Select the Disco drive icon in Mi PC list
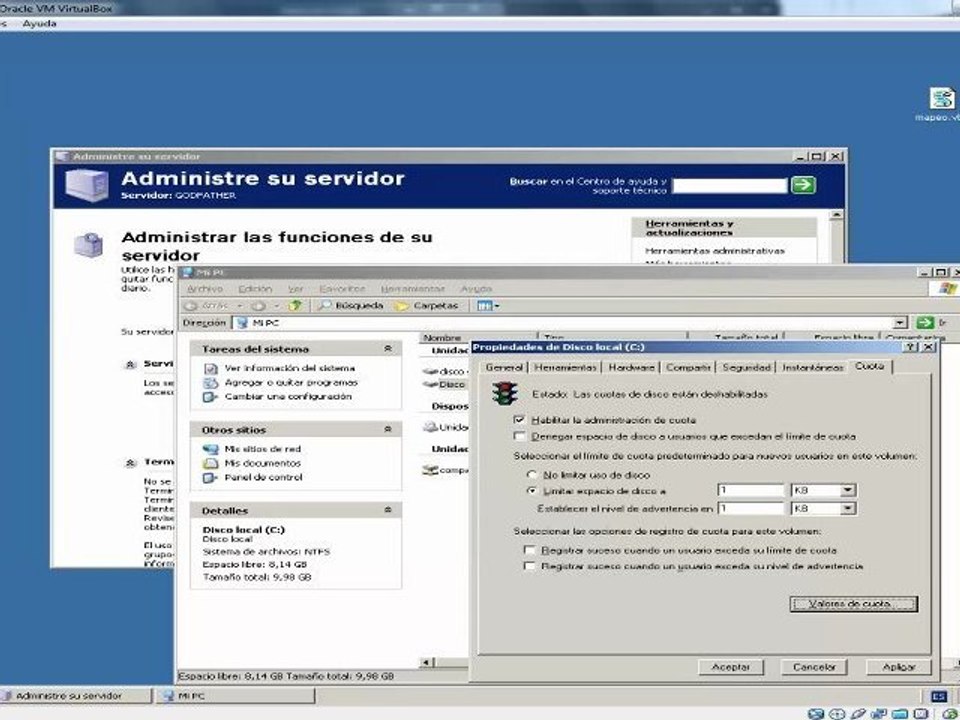The image size is (960, 720). click(x=430, y=384)
